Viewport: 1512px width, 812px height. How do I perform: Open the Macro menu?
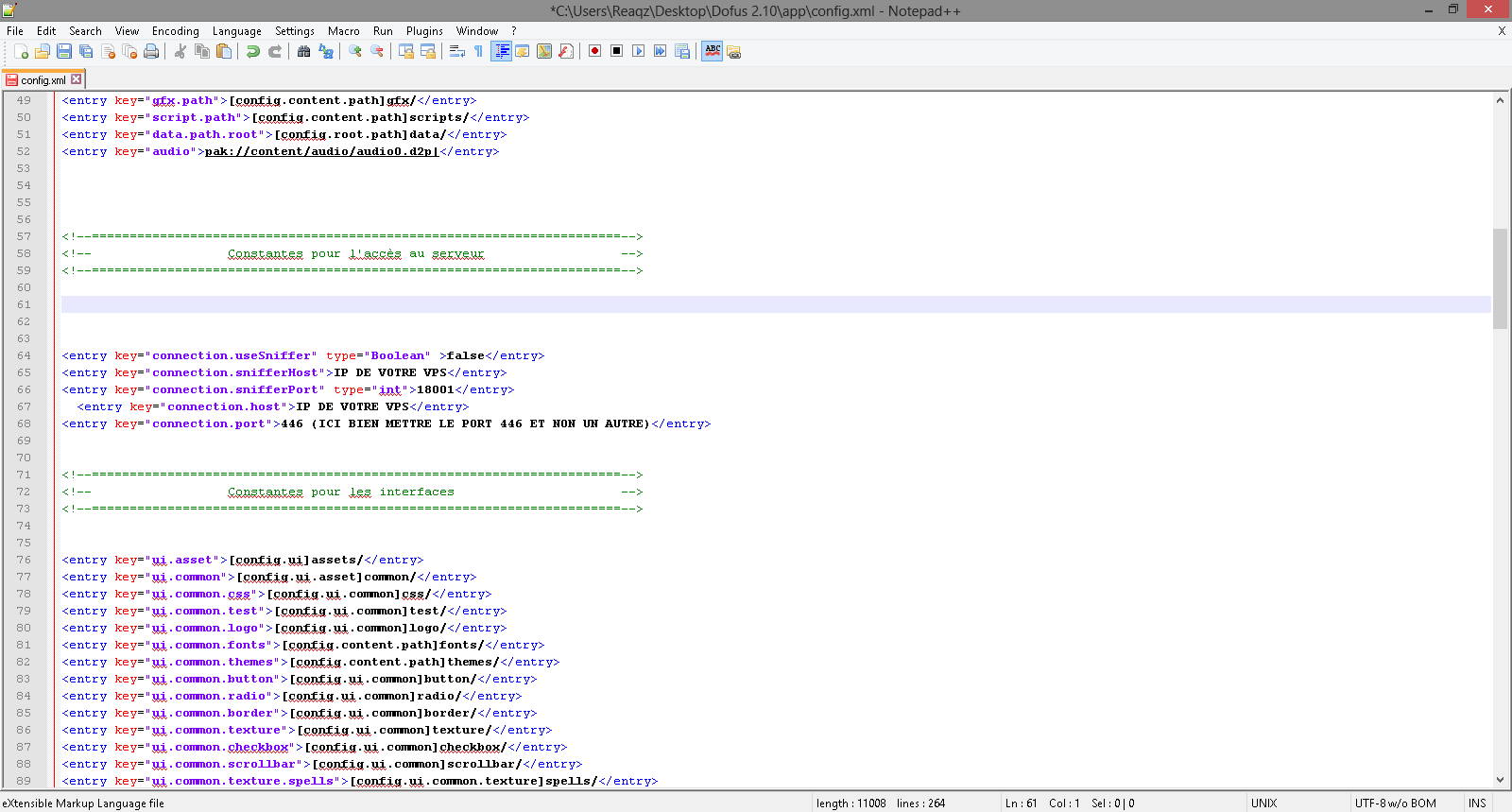tap(344, 31)
